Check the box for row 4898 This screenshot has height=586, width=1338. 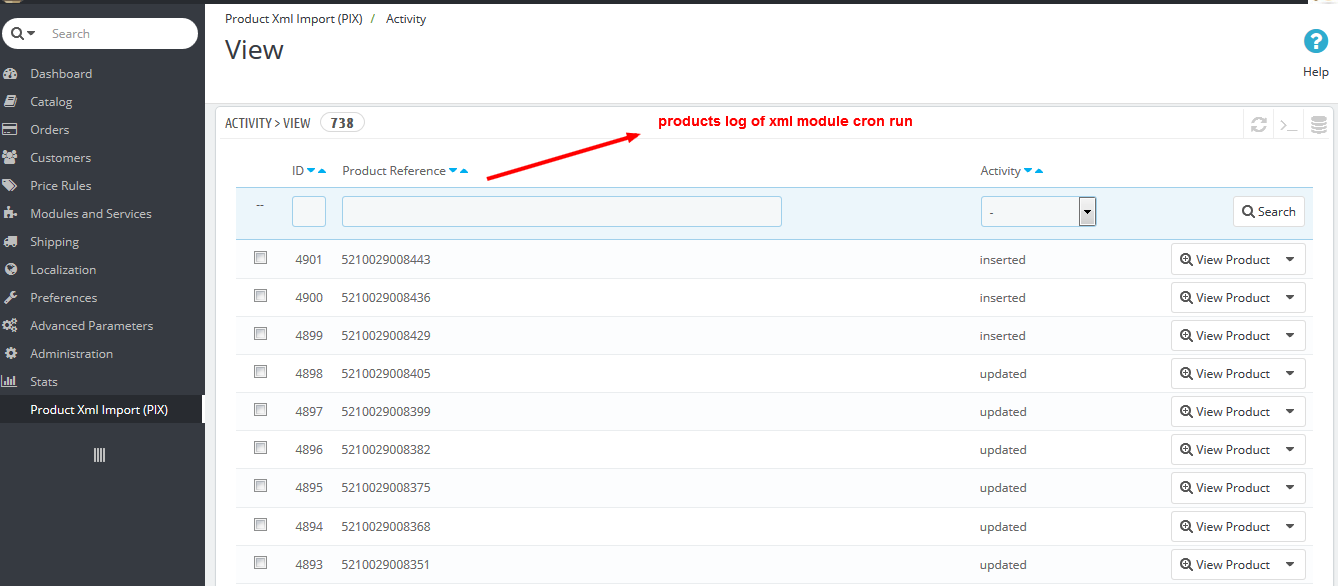point(261,372)
